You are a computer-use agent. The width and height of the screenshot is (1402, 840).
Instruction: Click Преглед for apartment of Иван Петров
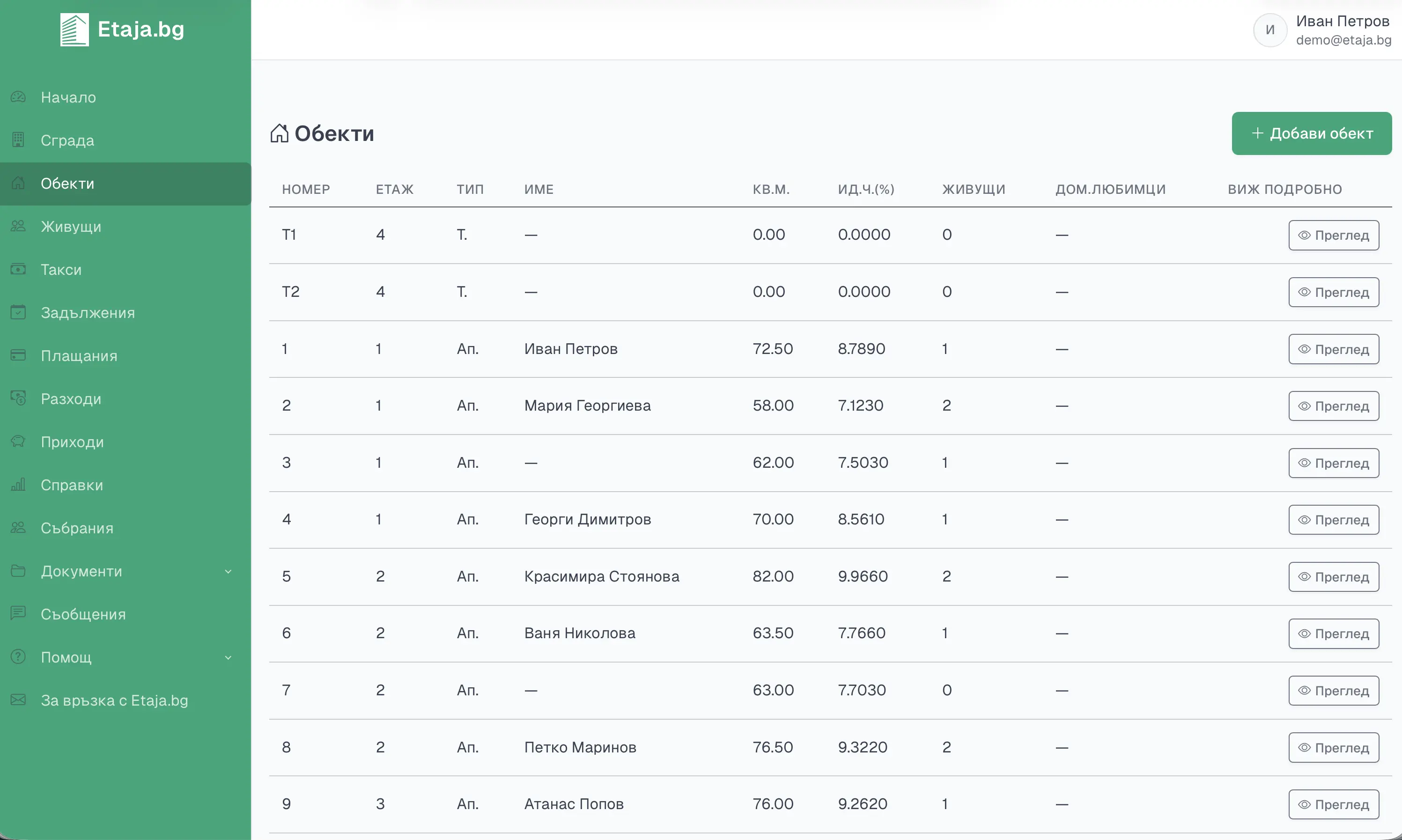point(1334,349)
